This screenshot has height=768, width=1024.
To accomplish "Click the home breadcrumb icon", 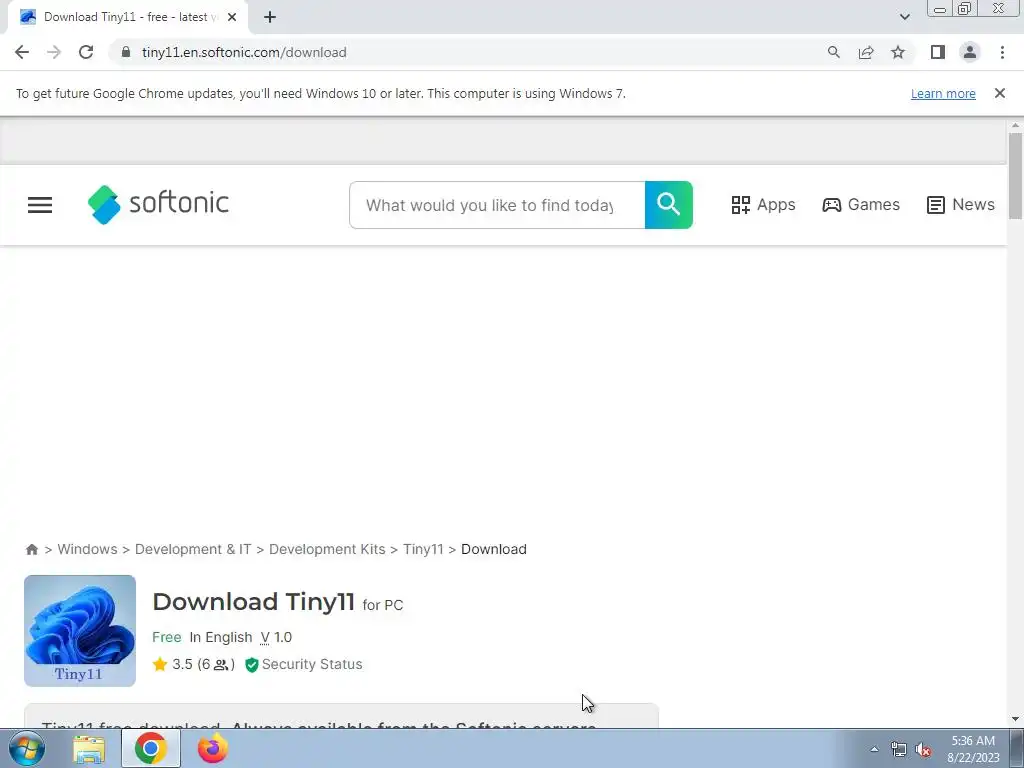I will coord(31,549).
